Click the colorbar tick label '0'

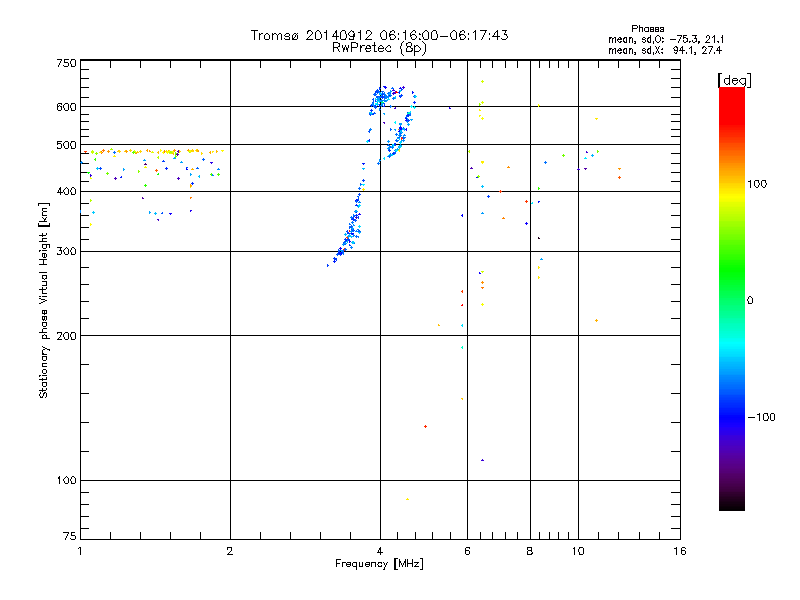[750, 301]
